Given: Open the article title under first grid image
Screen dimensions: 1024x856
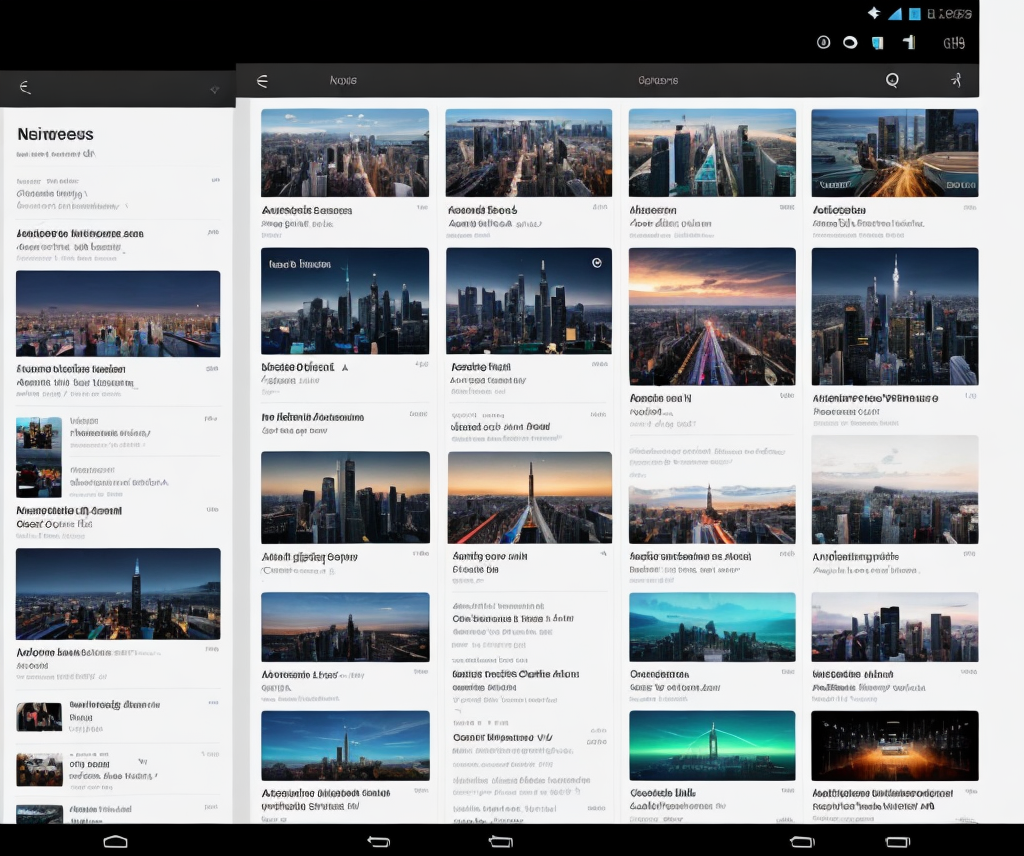Looking at the screenshot, I should tap(306, 210).
